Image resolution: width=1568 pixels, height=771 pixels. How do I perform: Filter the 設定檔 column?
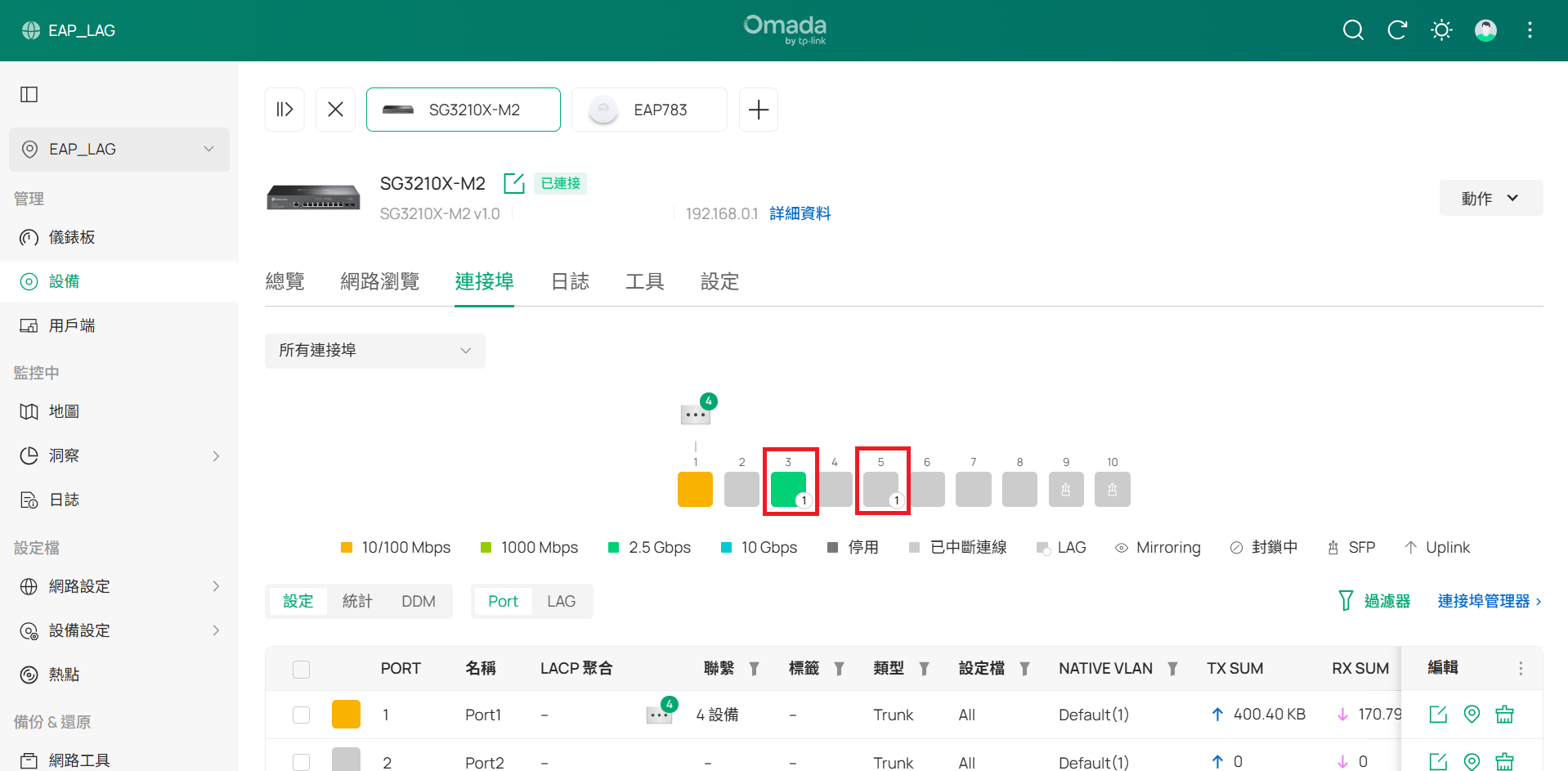pos(1024,669)
